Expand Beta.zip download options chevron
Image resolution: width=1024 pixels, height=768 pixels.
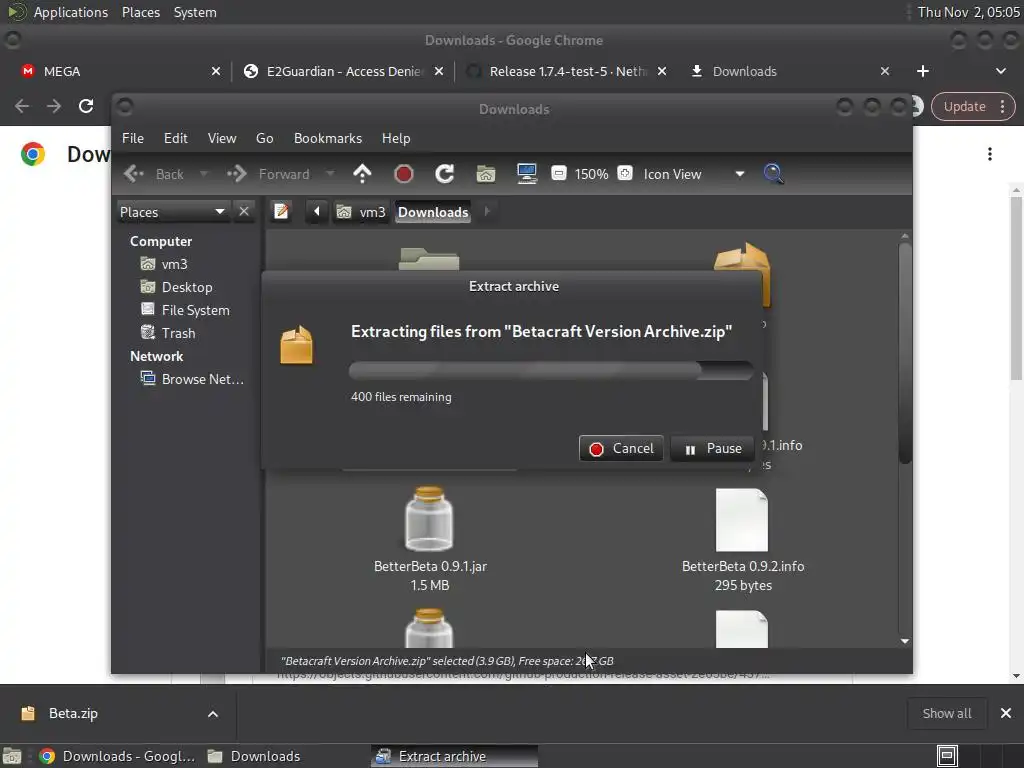tap(212, 714)
